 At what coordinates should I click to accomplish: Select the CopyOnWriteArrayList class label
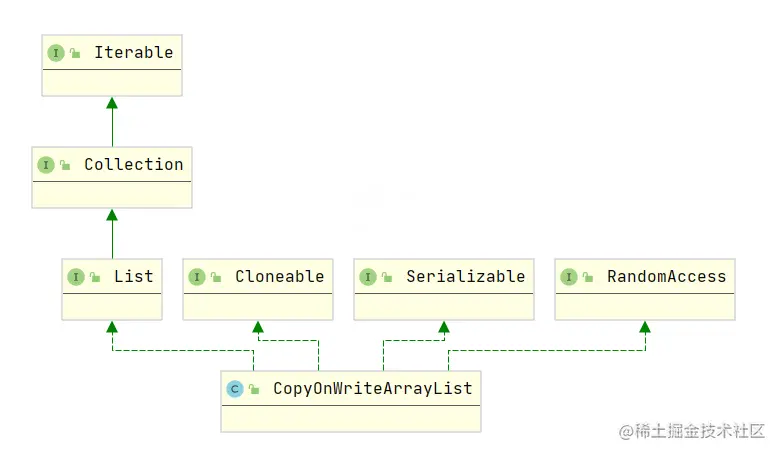(x=372, y=389)
